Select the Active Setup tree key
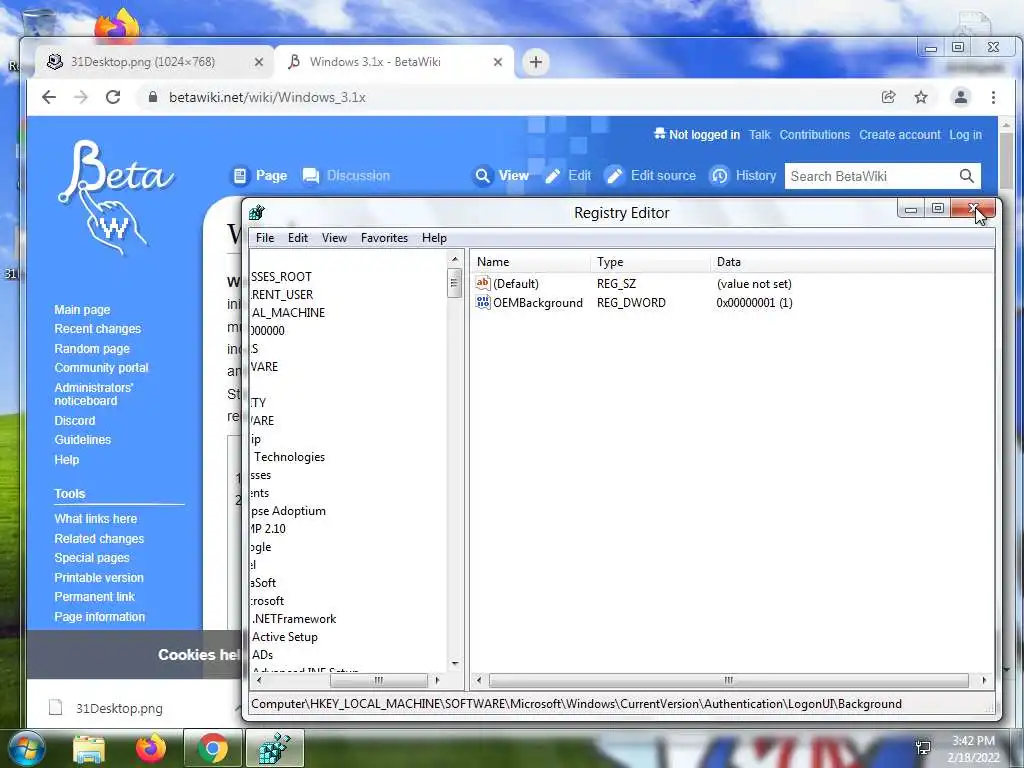Image resolution: width=1024 pixels, height=768 pixels. click(x=285, y=637)
